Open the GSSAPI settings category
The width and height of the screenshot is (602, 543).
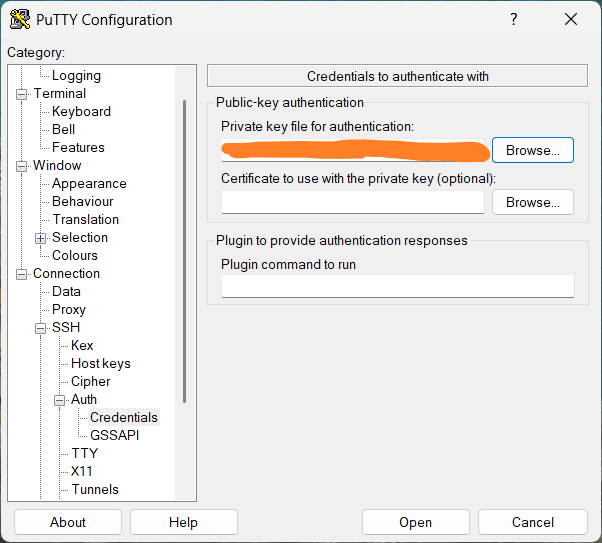click(114, 435)
